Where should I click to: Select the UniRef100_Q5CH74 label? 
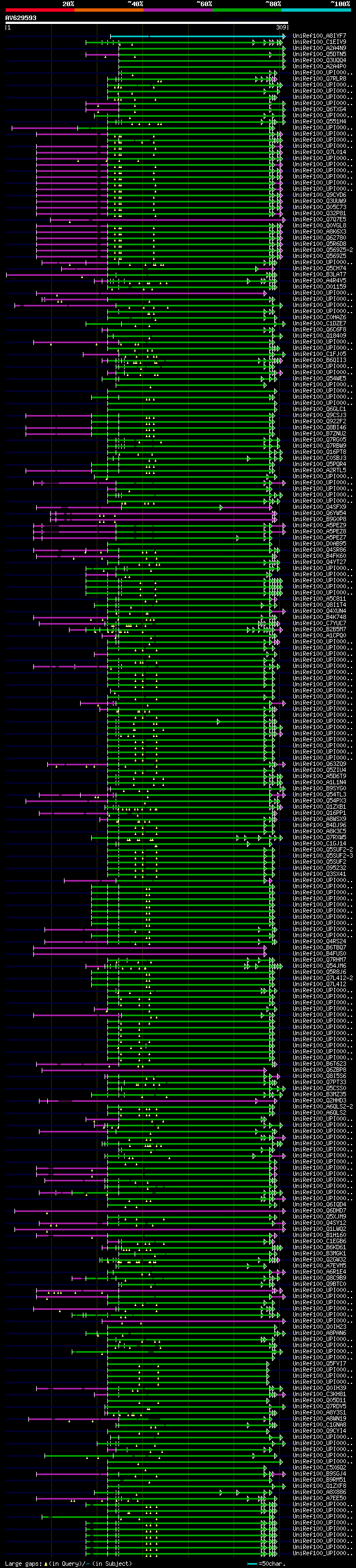319,269
